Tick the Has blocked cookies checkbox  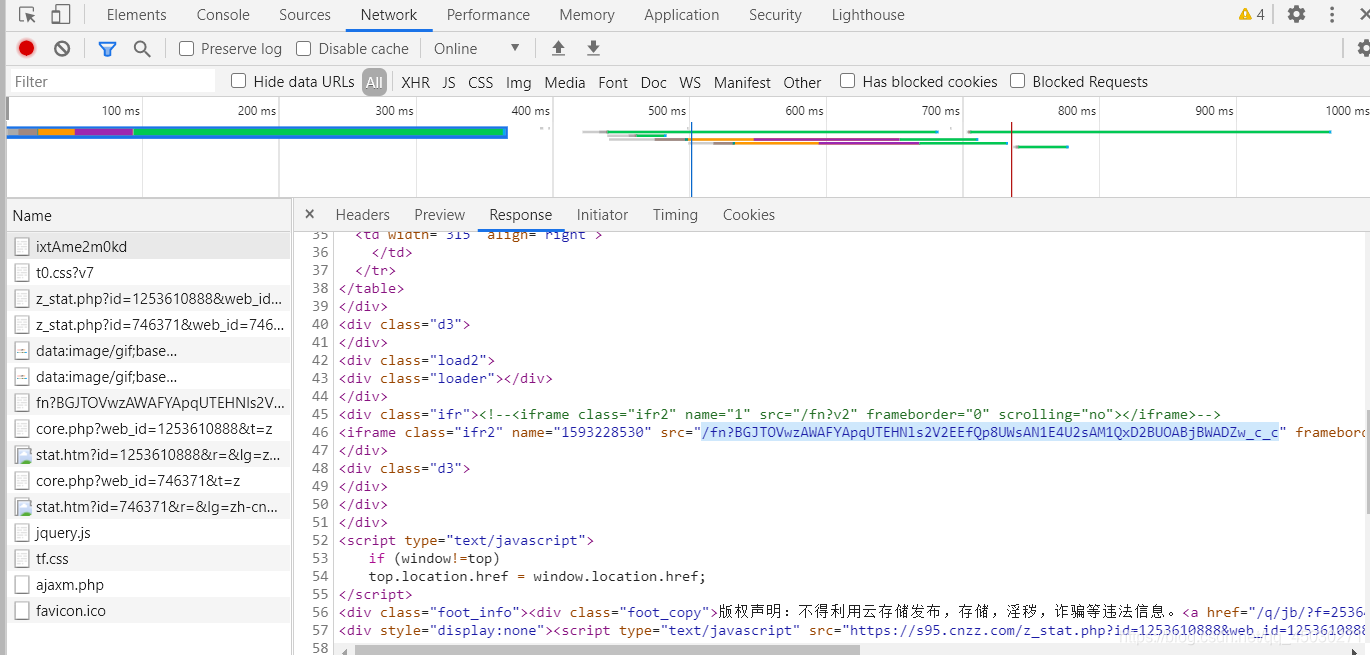pos(847,81)
